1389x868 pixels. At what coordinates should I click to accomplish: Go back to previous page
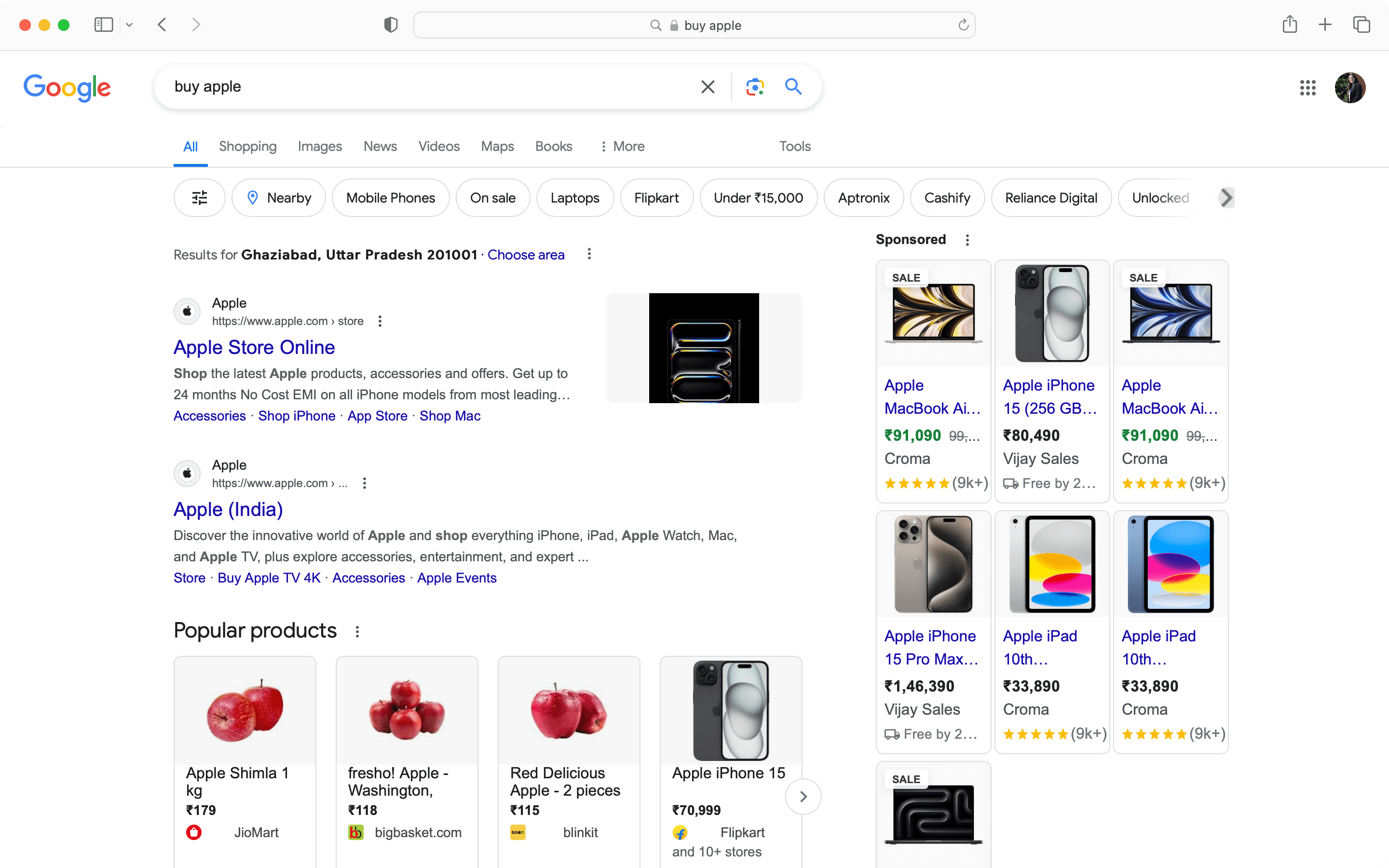click(162, 25)
